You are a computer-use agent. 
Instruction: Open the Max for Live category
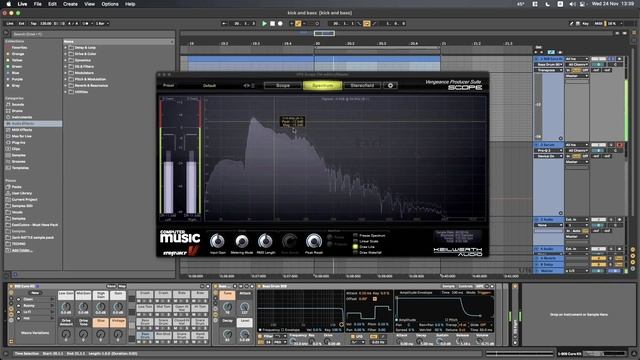(x=21, y=136)
